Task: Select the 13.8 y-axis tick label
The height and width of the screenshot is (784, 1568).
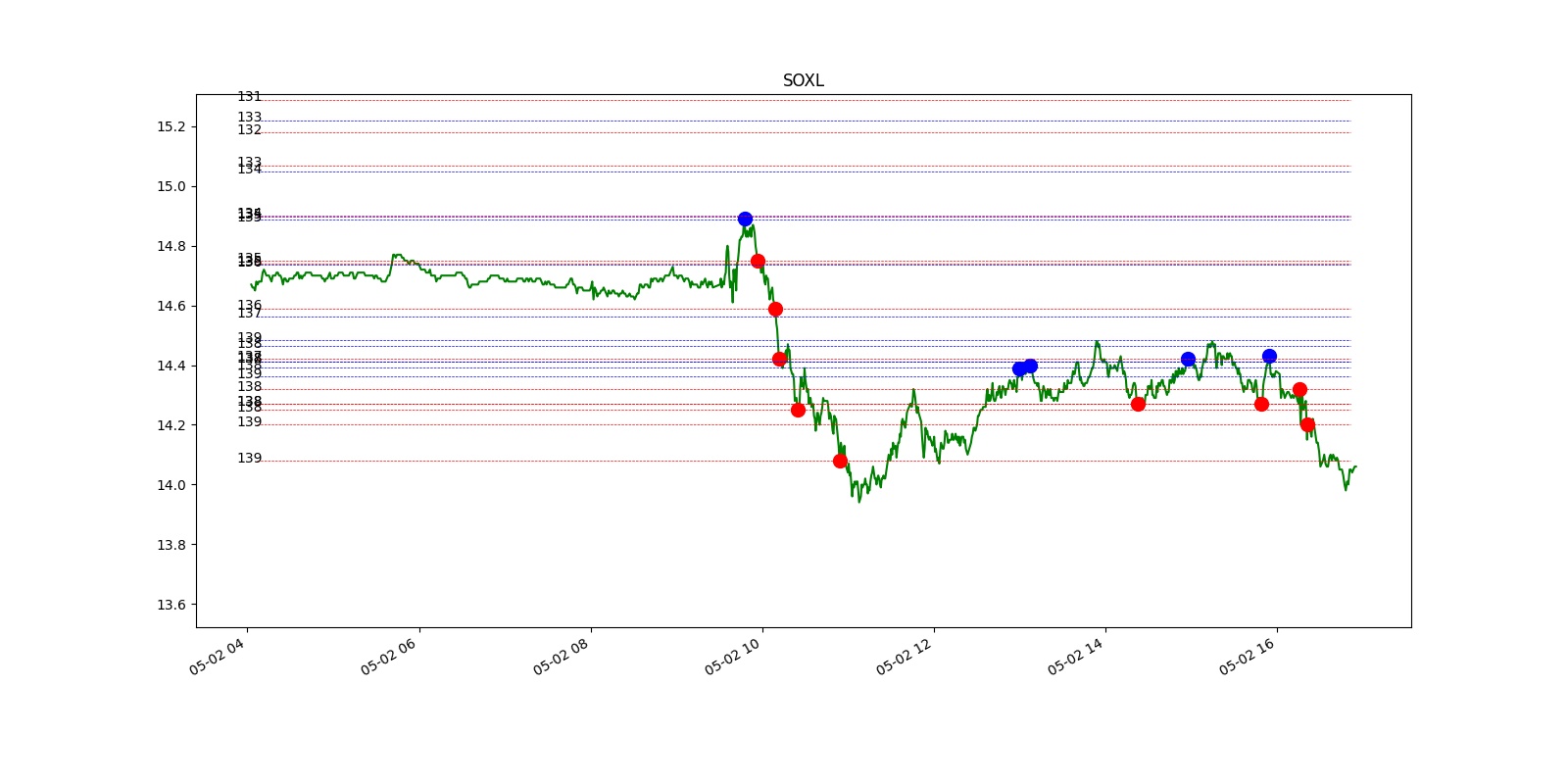Action: pos(171,546)
